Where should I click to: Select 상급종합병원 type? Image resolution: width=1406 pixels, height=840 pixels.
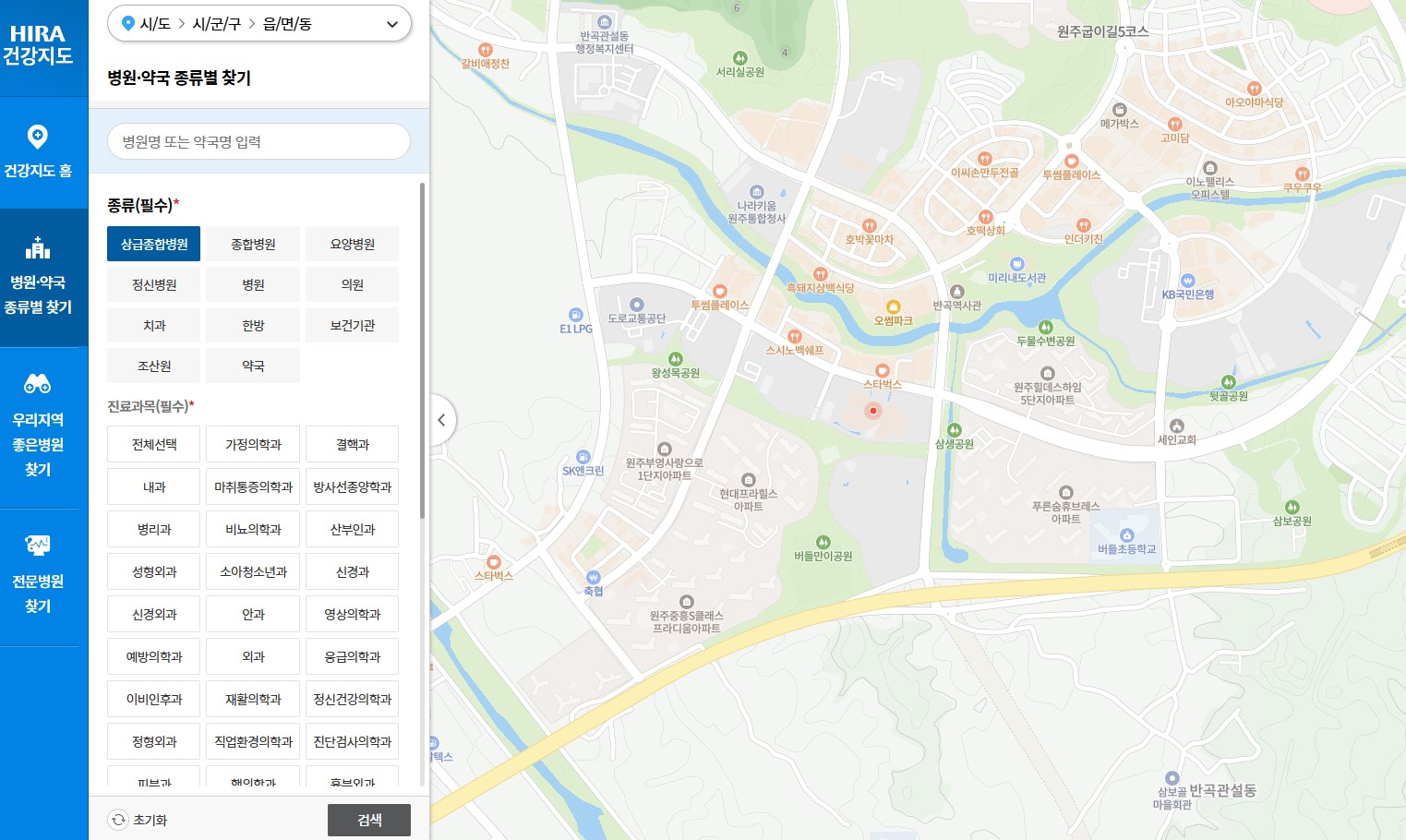point(154,244)
